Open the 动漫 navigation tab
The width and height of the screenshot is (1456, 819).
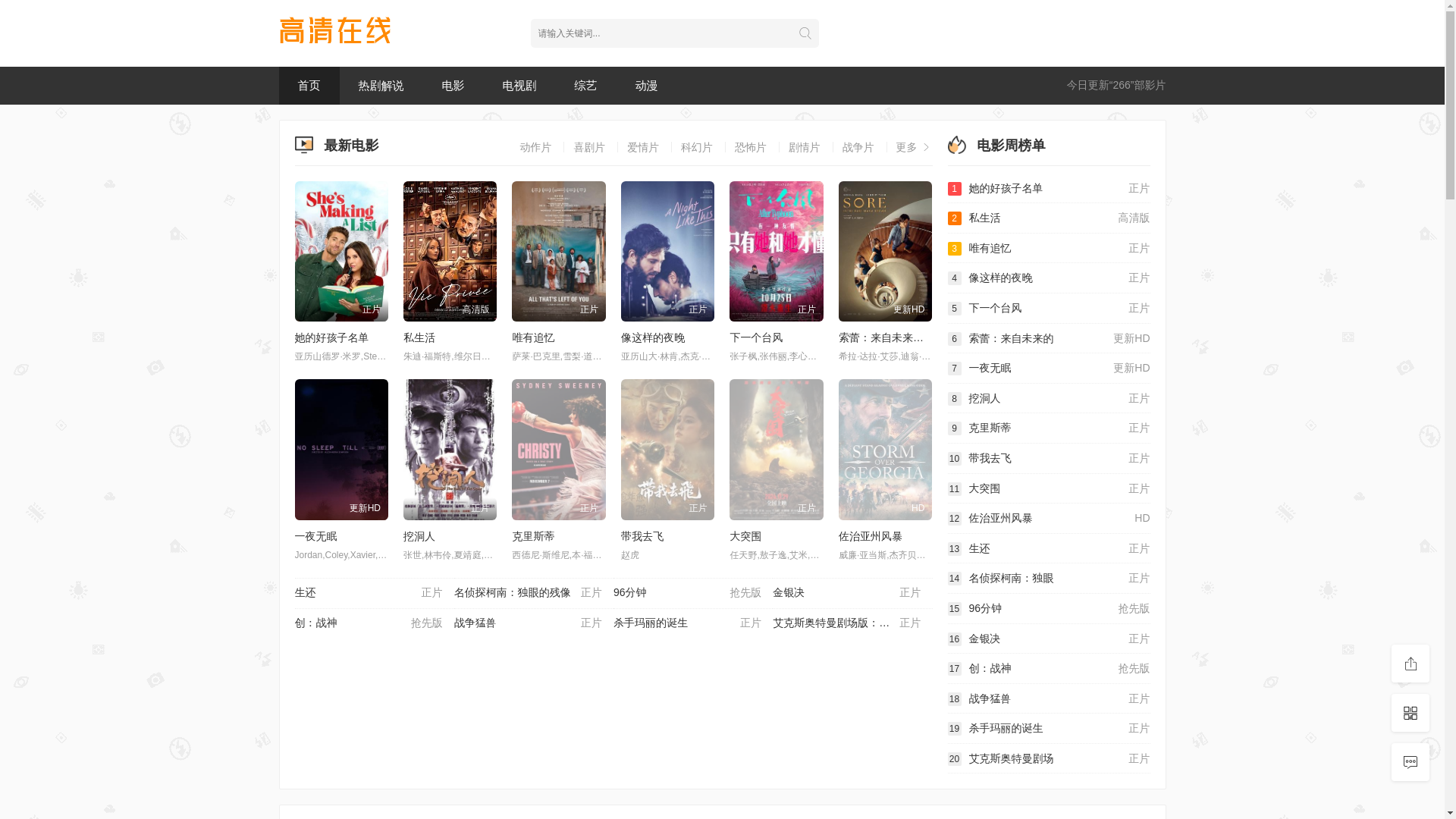coord(646,86)
